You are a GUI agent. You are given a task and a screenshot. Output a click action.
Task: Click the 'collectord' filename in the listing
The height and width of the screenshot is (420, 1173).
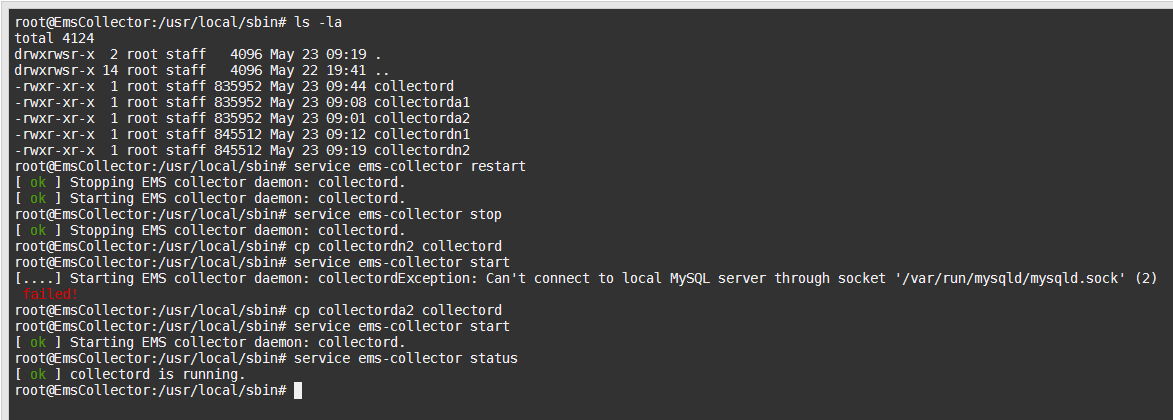pyautogui.click(x=414, y=86)
